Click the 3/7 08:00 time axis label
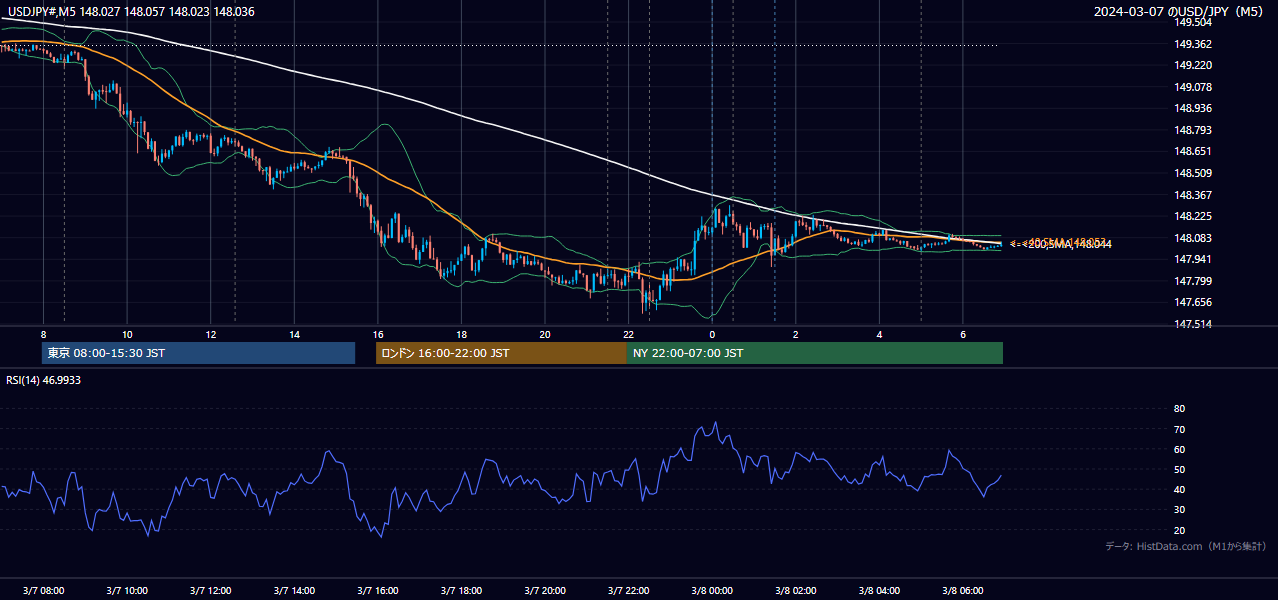 (x=43, y=590)
